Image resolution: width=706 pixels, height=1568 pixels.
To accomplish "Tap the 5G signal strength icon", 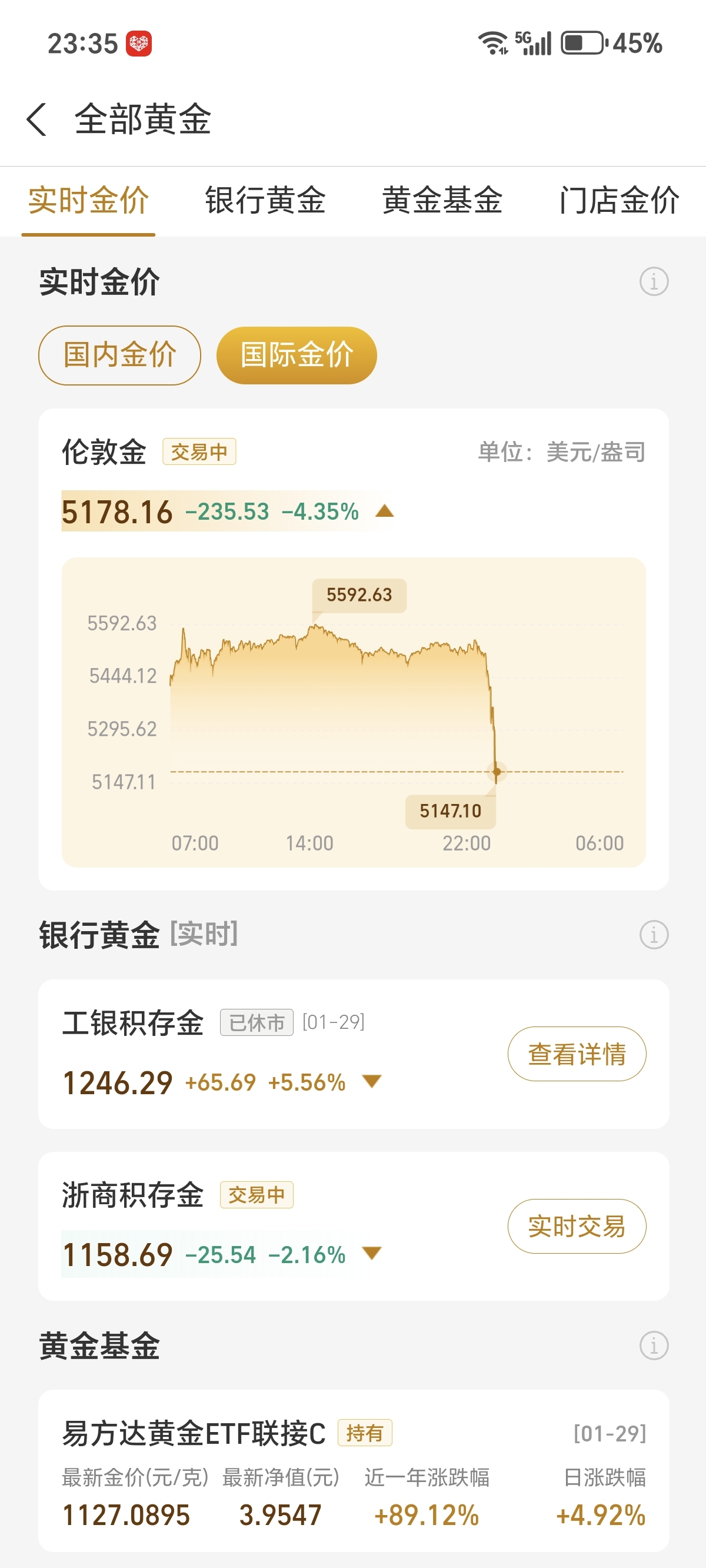I will [x=534, y=43].
